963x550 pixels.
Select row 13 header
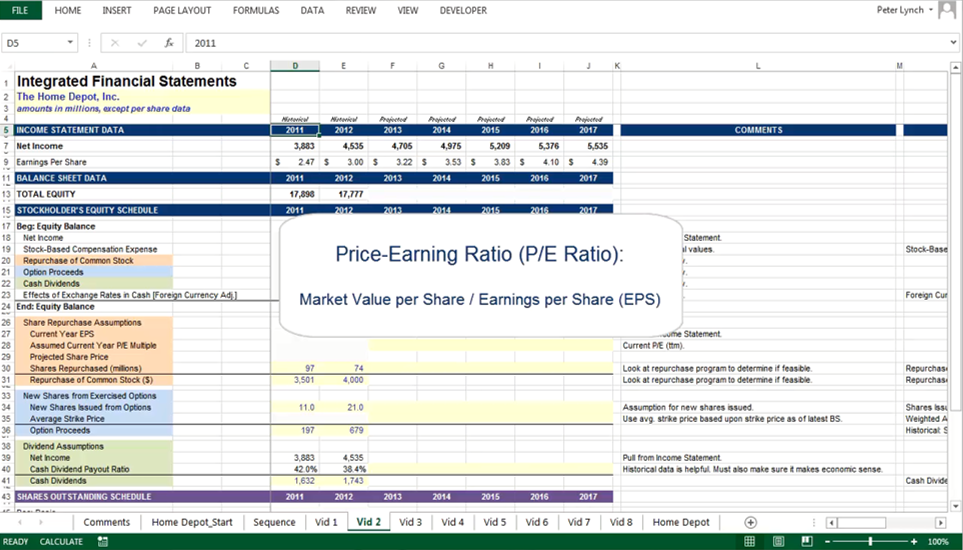tap(7, 194)
